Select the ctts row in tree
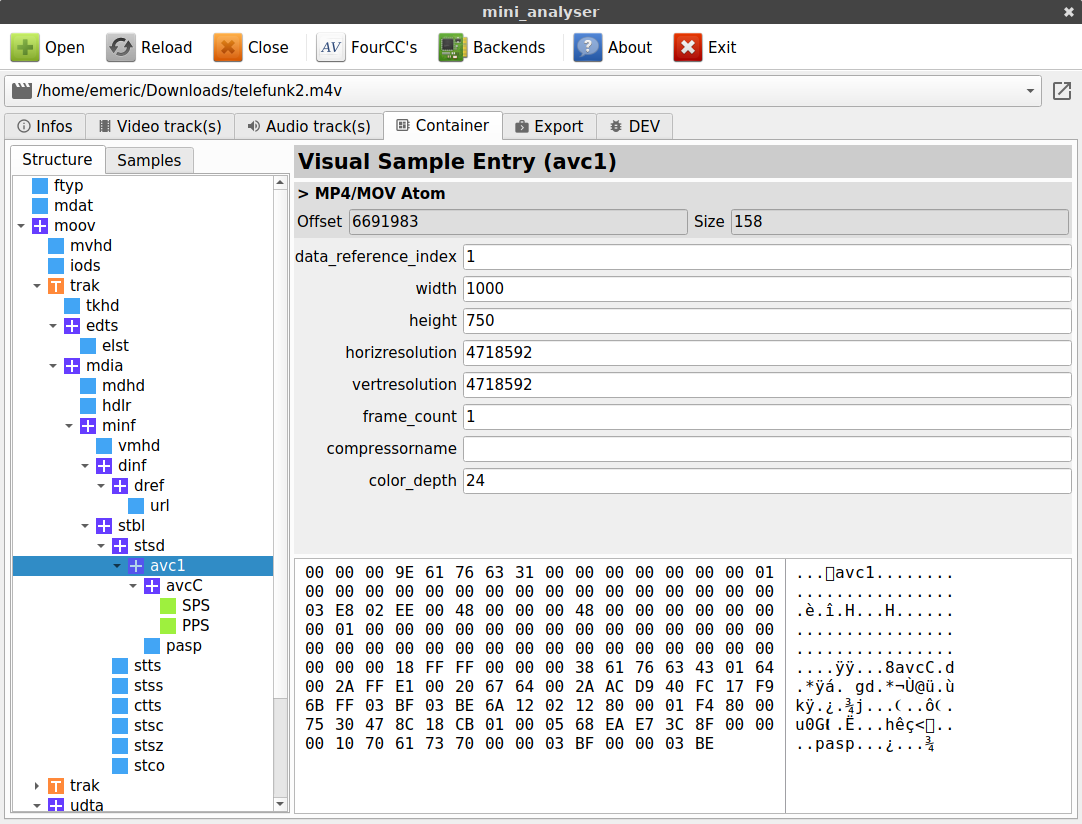Screen dimensions: 1082x824 [143, 706]
